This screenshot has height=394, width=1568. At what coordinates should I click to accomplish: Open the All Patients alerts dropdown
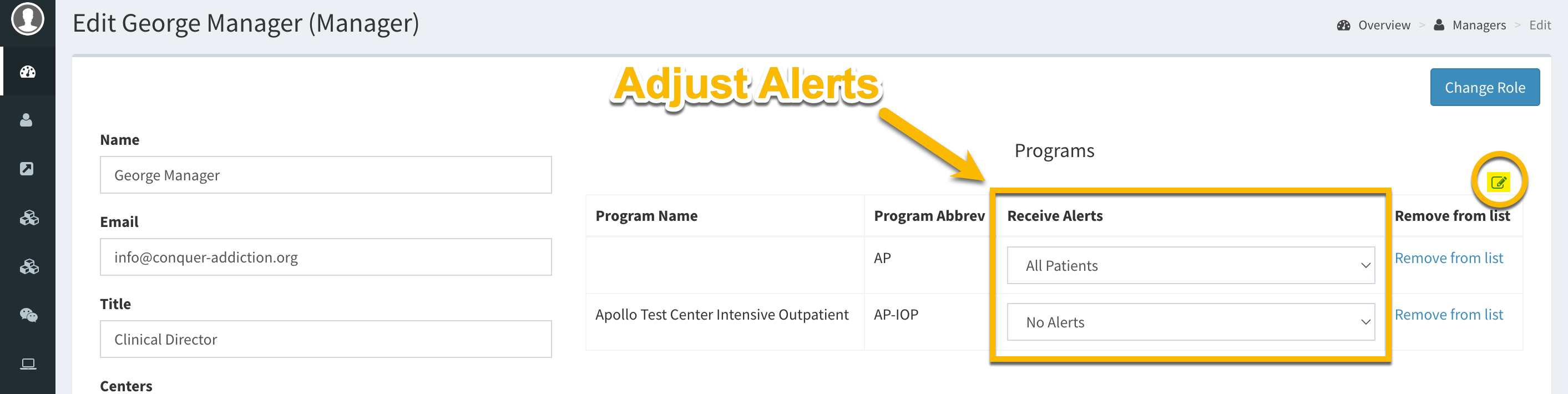[1191, 265]
